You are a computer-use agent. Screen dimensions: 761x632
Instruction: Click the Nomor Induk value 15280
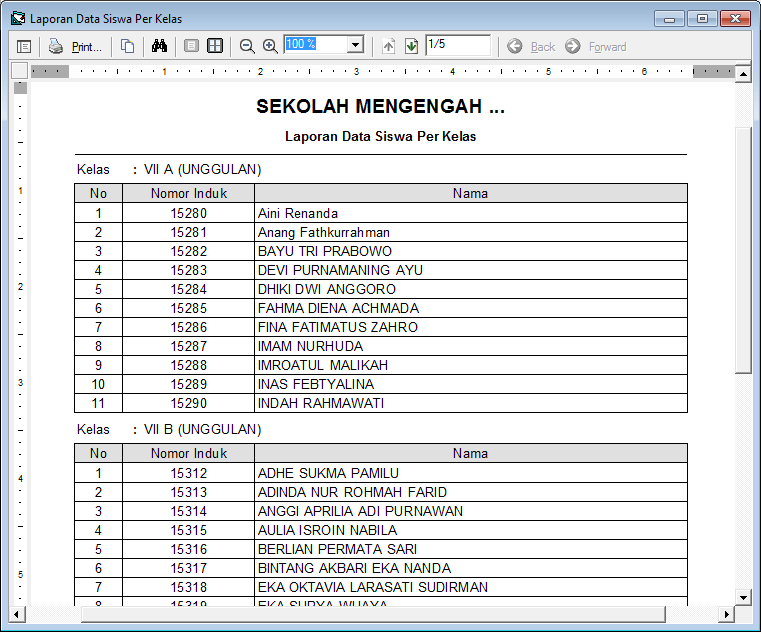pyautogui.click(x=189, y=214)
